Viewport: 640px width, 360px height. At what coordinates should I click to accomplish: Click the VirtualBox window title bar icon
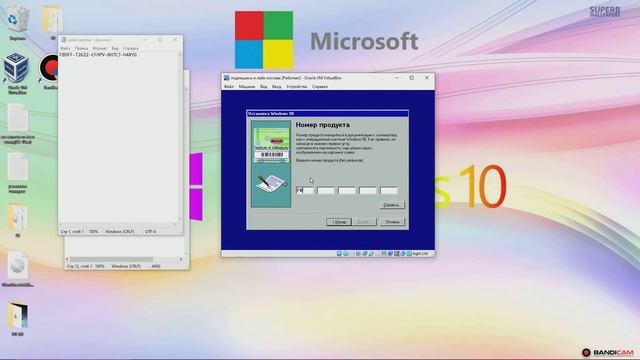227,78
